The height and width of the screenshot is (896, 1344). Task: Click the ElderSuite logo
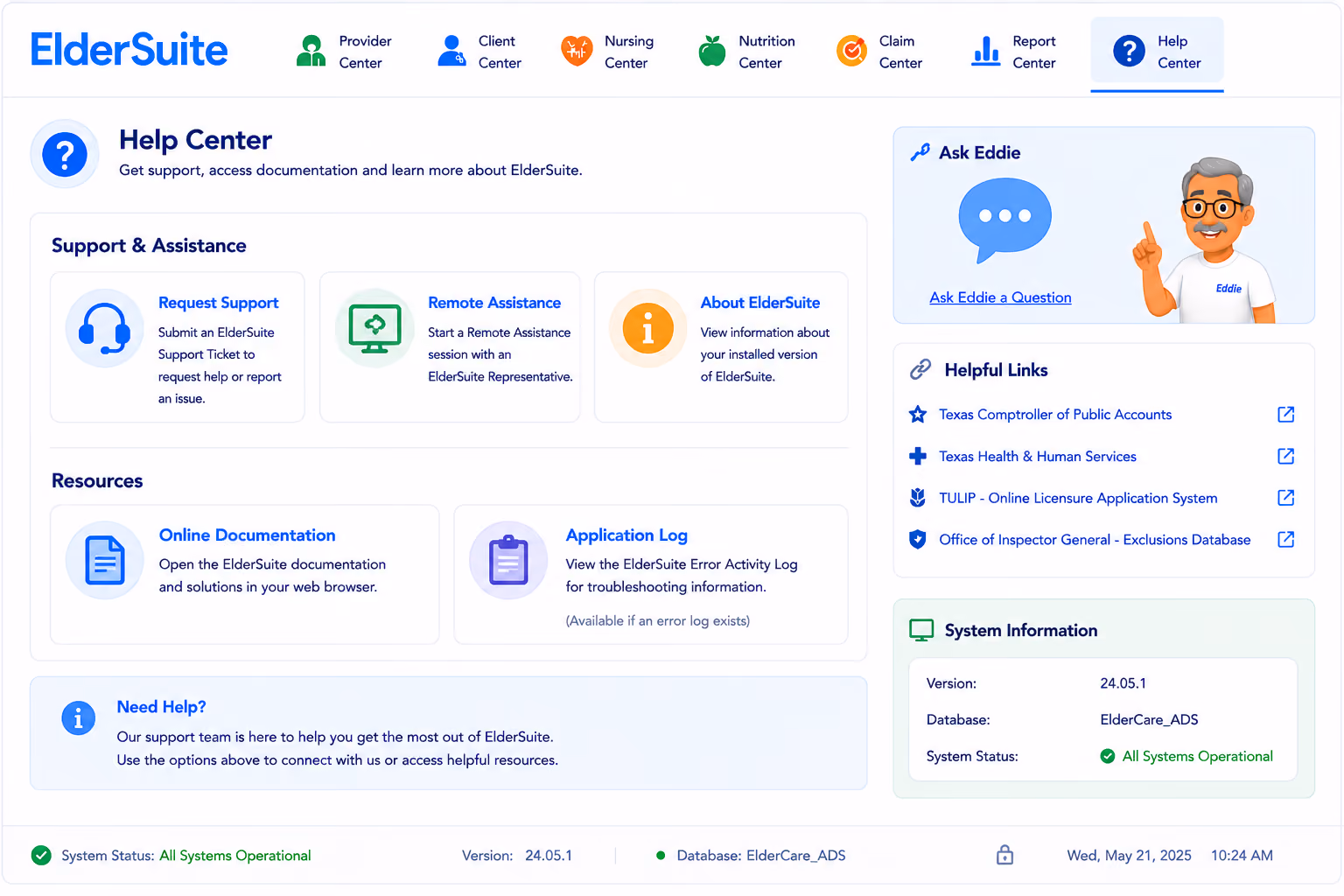pos(129,50)
